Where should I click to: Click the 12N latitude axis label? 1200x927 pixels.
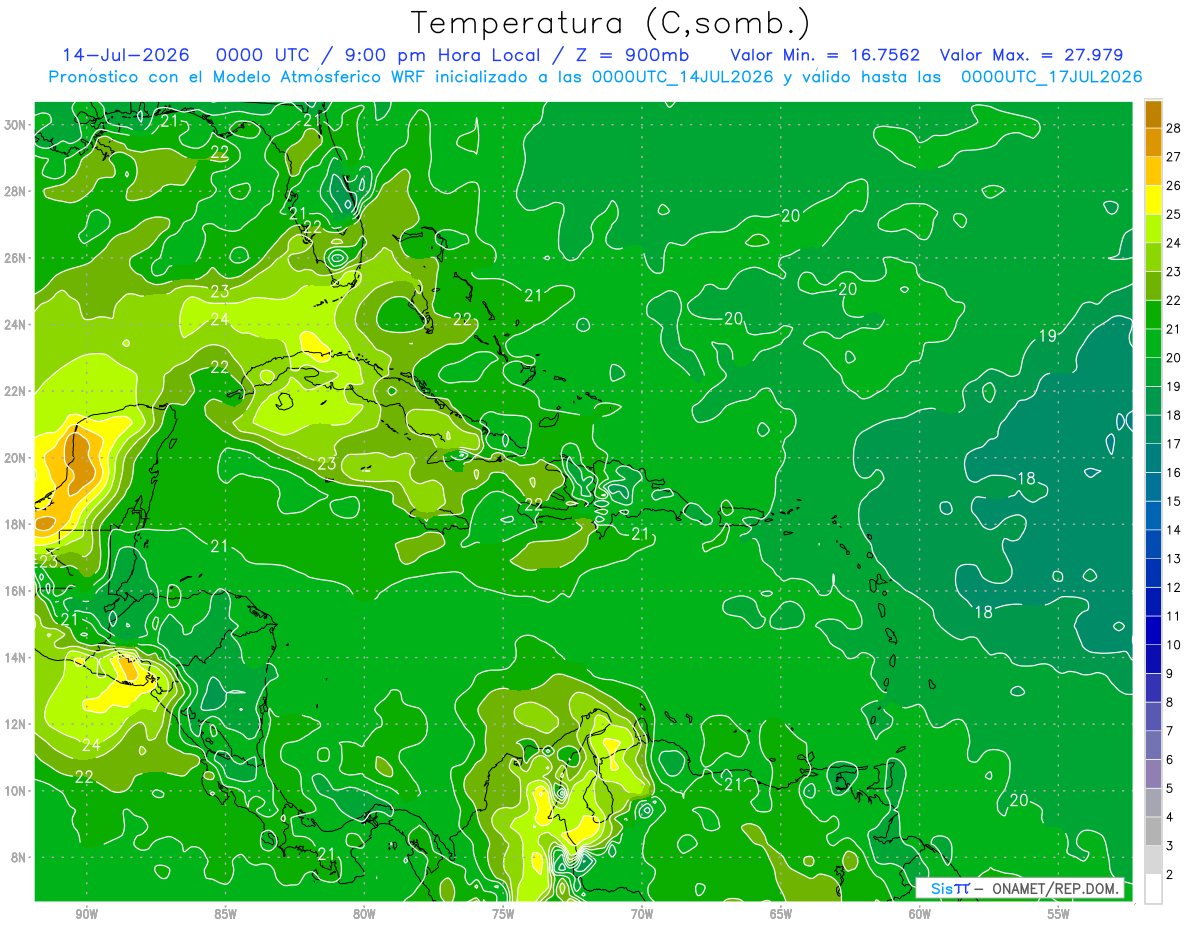15,724
